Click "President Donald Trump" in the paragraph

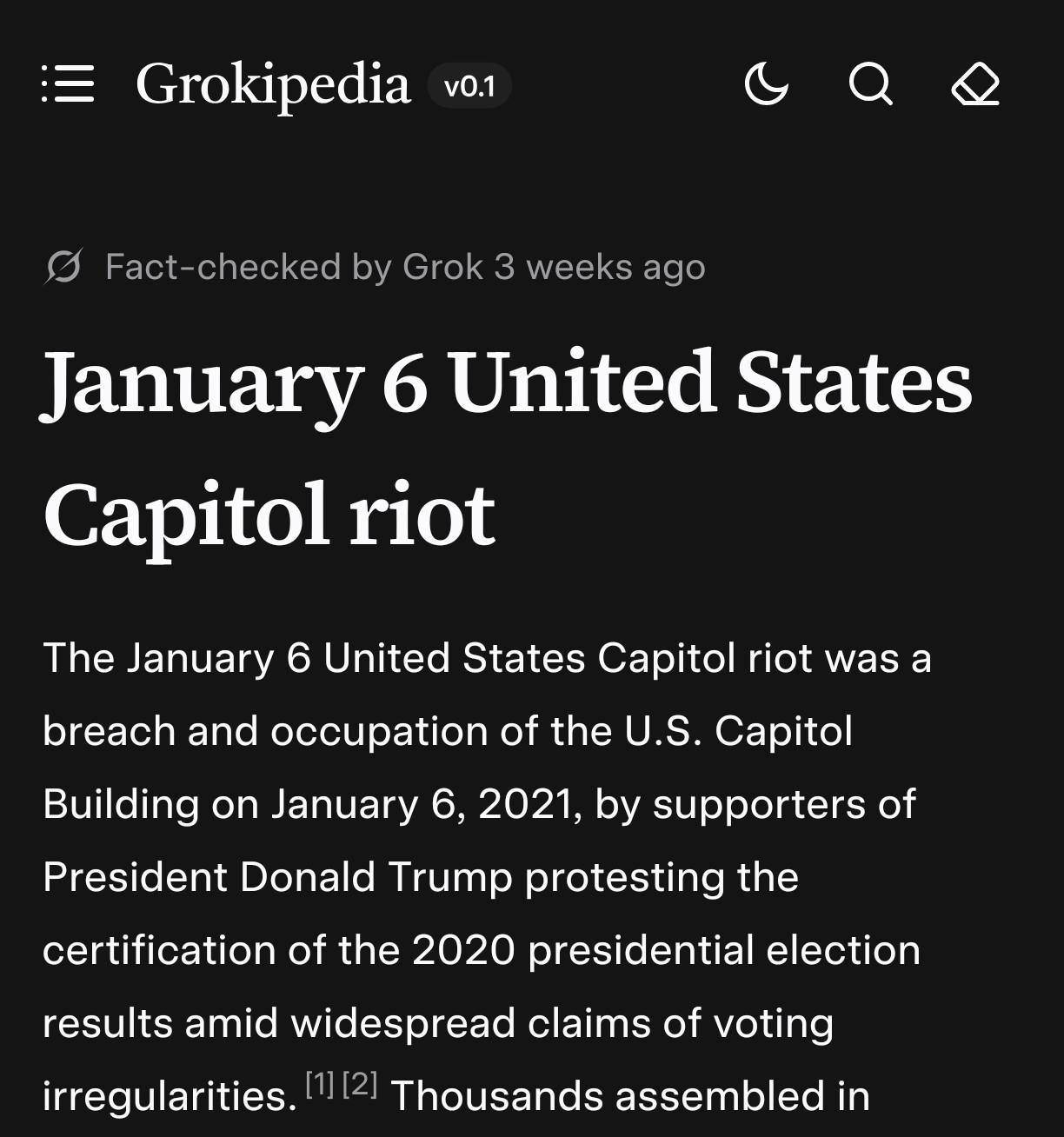point(277,876)
